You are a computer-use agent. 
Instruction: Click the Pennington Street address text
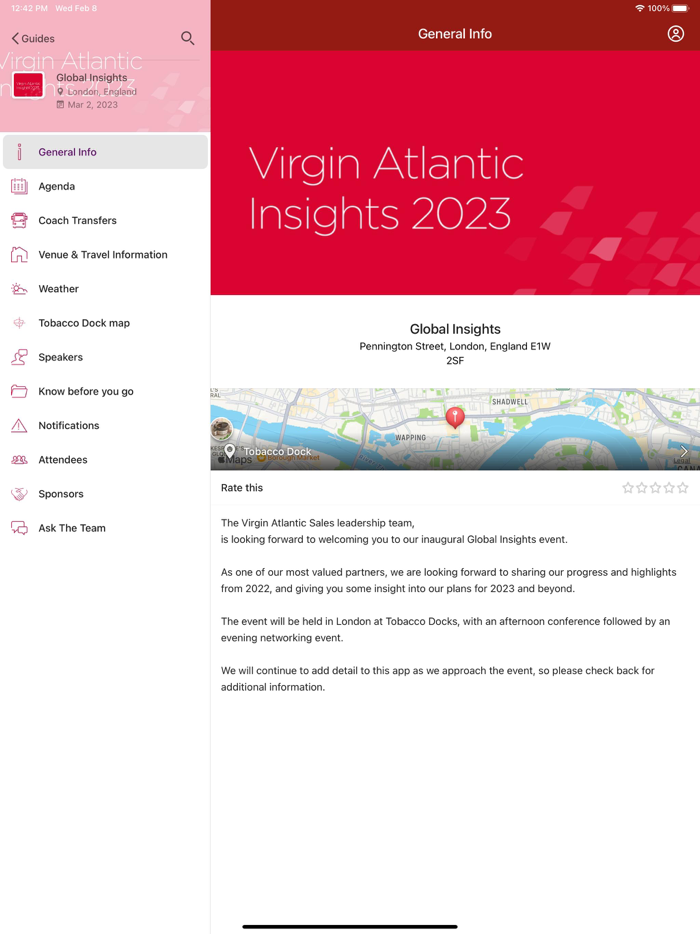tap(455, 353)
